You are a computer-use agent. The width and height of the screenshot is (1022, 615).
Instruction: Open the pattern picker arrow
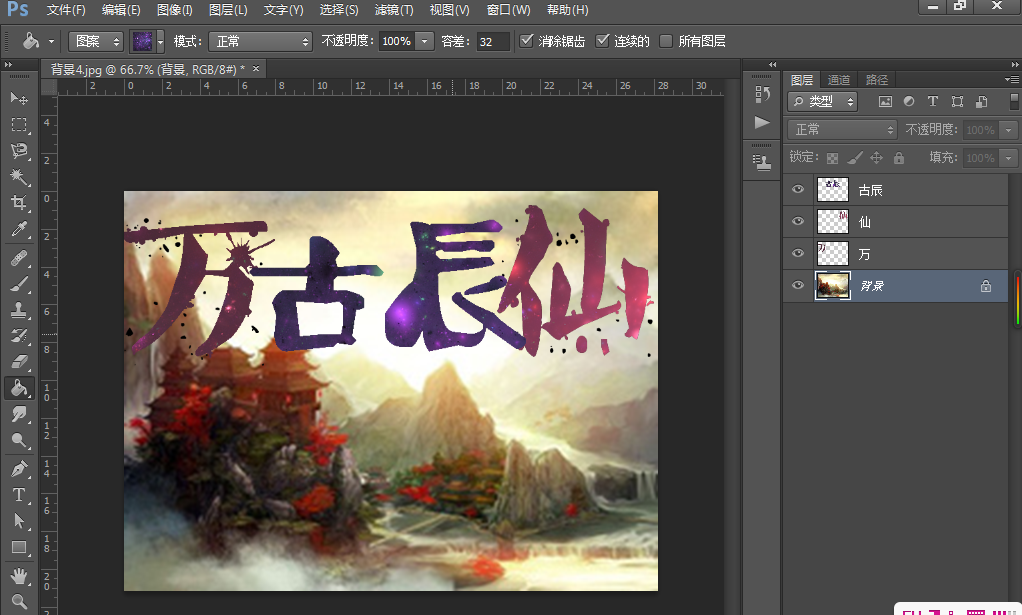pyautogui.click(x=160, y=42)
